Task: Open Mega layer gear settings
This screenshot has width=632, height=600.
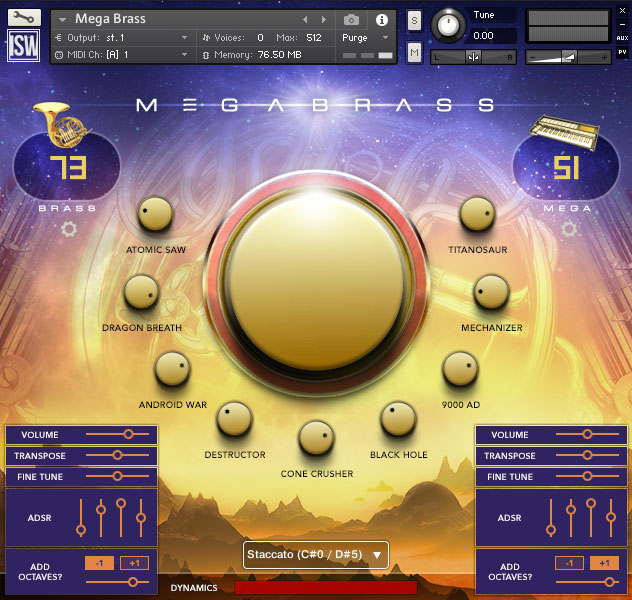Action: pyautogui.click(x=569, y=229)
